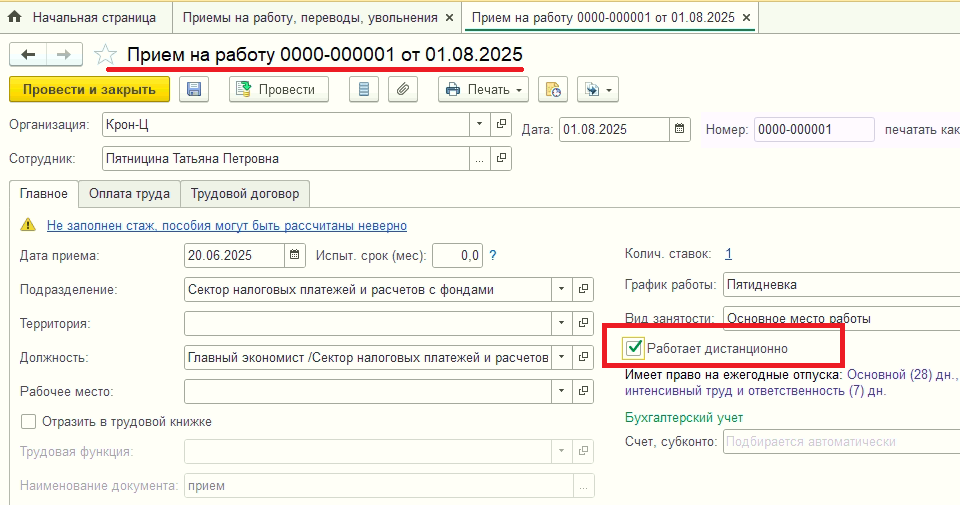This screenshot has height=505, width=960.
Task: Open the ежегодные отпуска Основной (28) дн. link
Action: click(900, 375)
